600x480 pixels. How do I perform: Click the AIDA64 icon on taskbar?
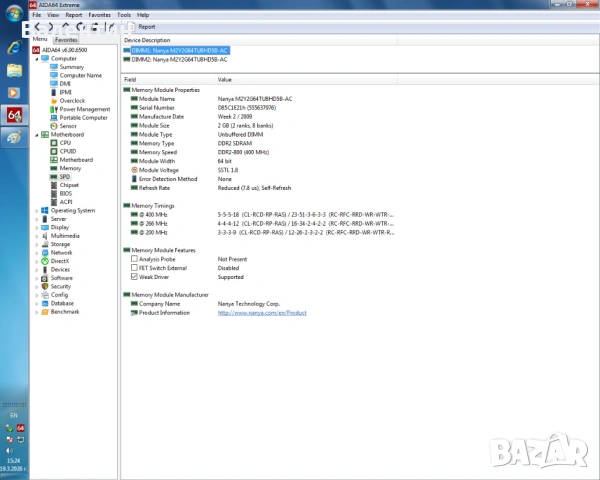coord(15,115)
